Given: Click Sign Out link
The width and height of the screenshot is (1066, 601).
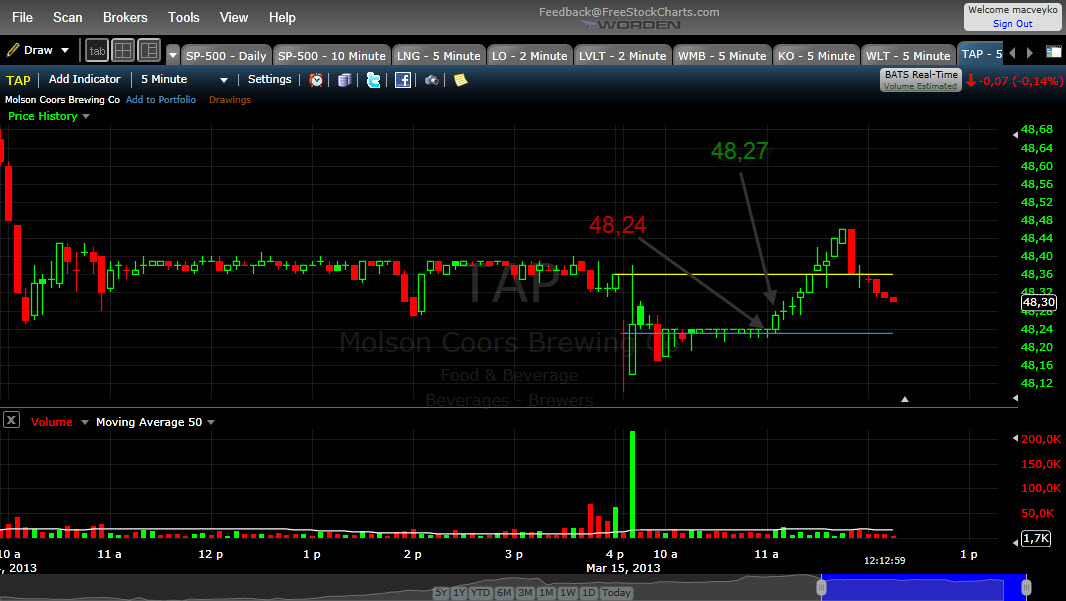Looking at the screenshot, I should 1012,24.
